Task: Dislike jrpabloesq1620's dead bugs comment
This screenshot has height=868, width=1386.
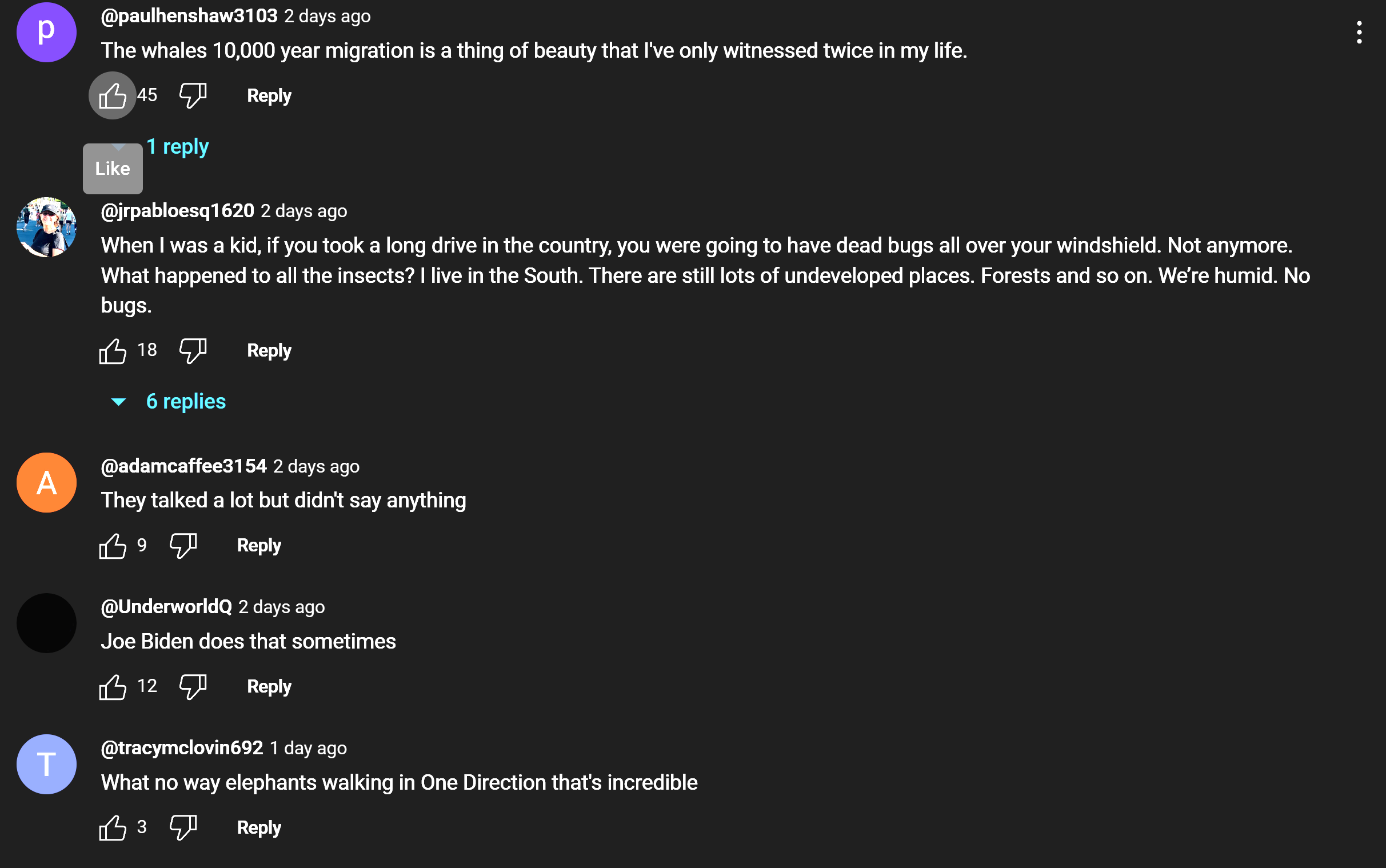Action: tap(193, 350)
